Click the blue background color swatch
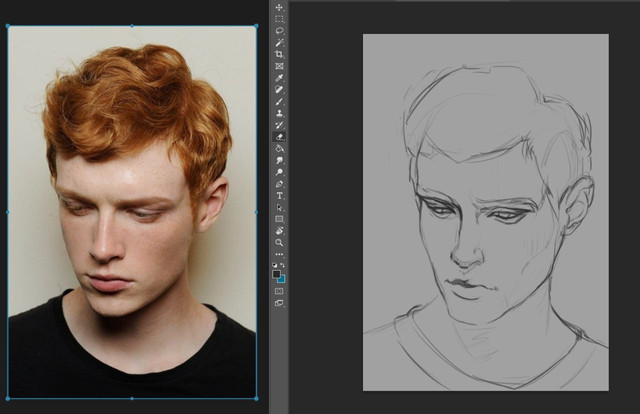 [282, 279]
